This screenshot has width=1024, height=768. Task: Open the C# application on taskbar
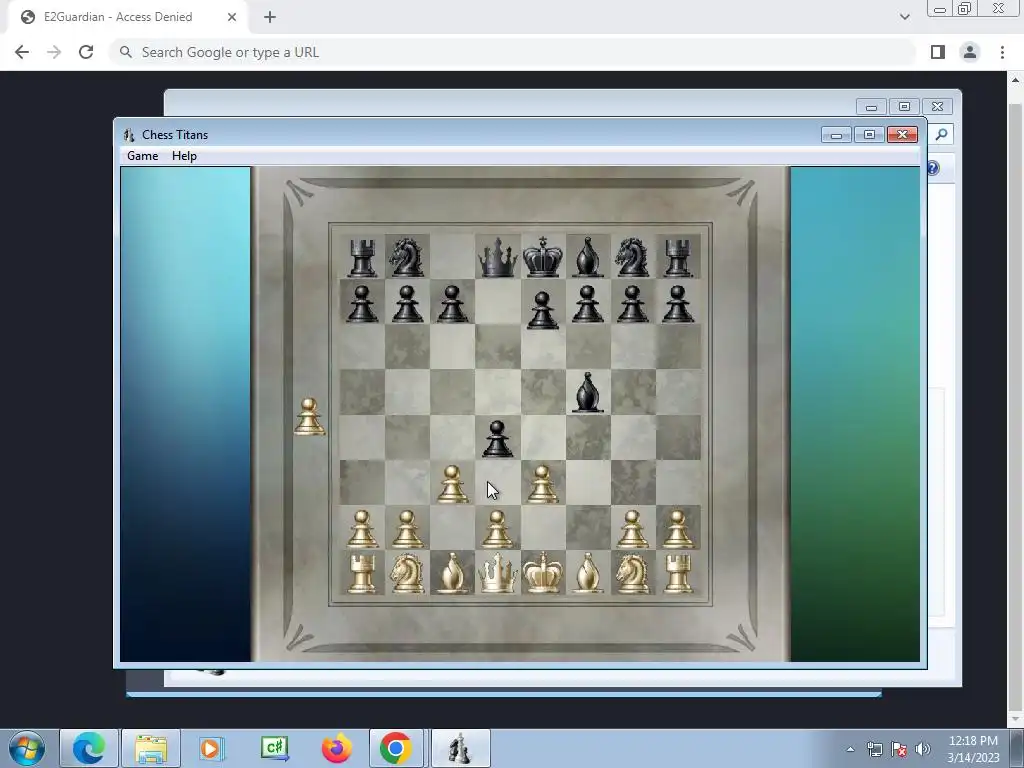pyautogui.click(x=274, y=748)
